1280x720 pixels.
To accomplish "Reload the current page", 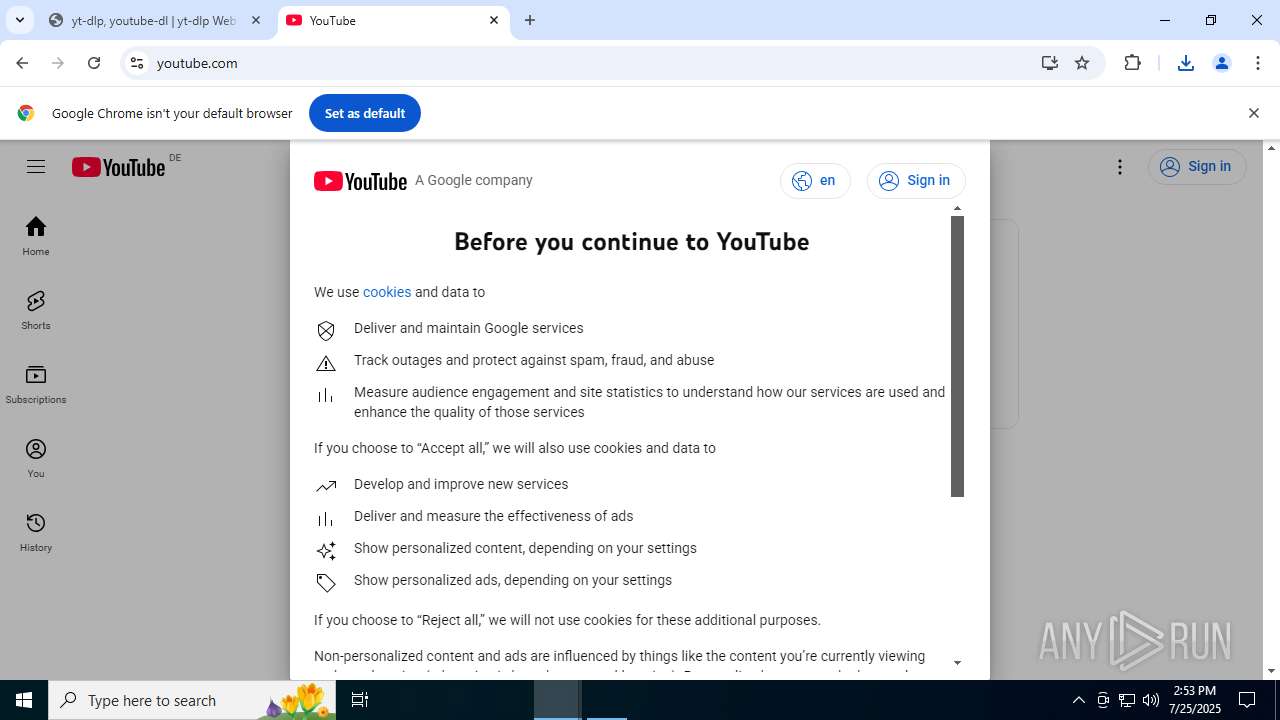I will tap(94, 63).
